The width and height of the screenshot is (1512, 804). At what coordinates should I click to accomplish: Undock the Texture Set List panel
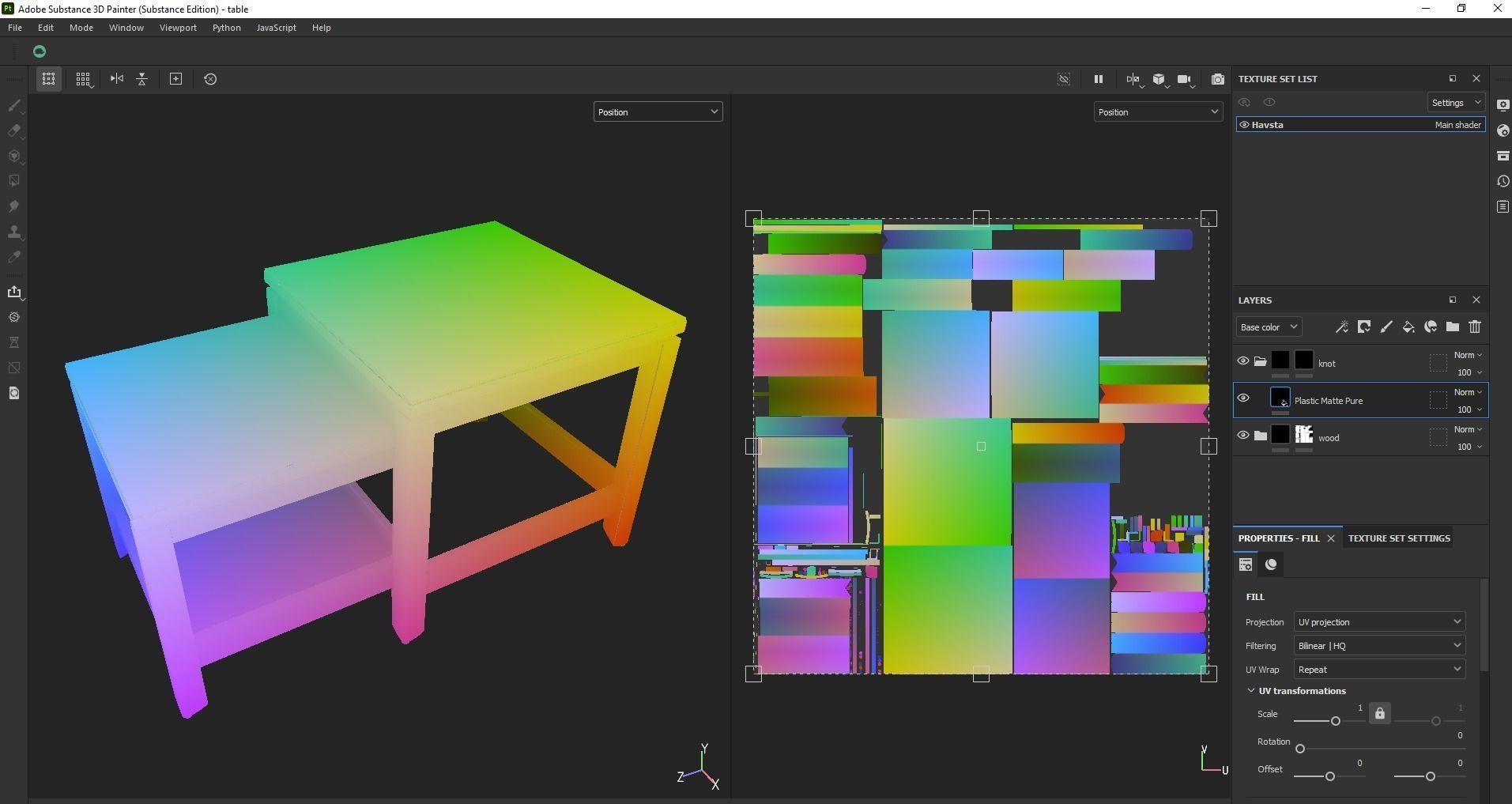(1453, 78)
